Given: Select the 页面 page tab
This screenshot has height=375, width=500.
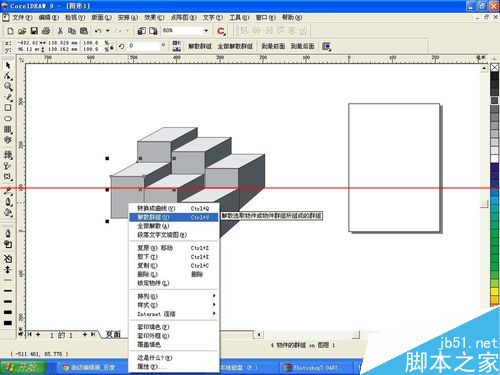Looking at the screenshot, I should [113, 334].
